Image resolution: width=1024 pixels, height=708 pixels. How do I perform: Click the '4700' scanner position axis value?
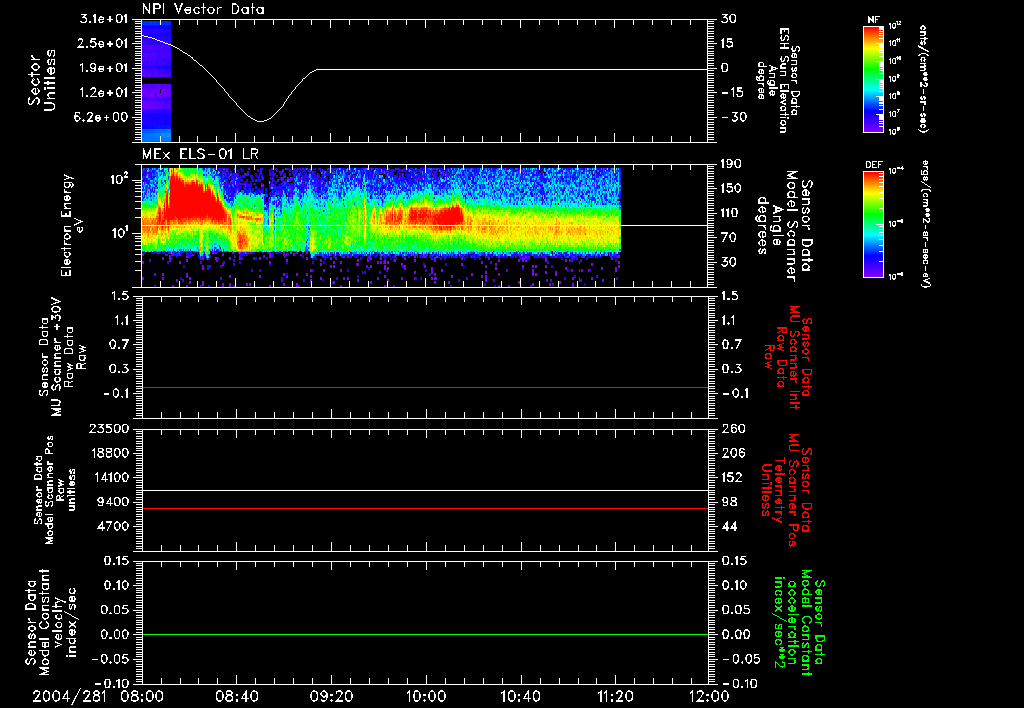tap(112, 526)
